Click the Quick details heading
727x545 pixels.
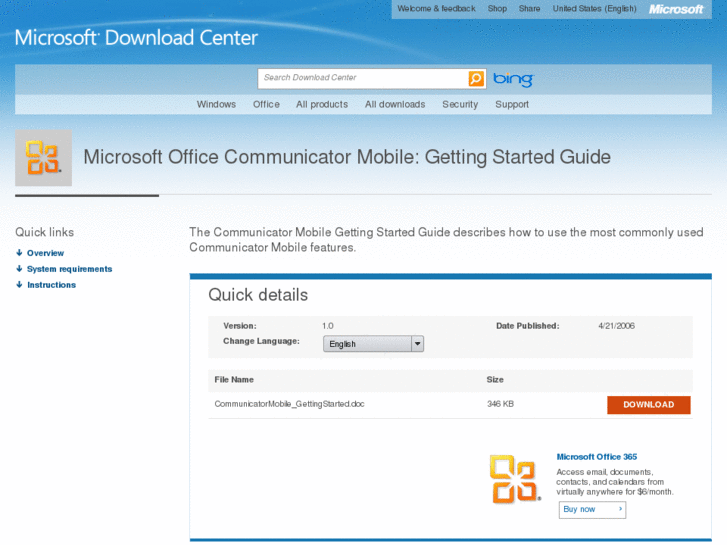click(x=258, y=295)
